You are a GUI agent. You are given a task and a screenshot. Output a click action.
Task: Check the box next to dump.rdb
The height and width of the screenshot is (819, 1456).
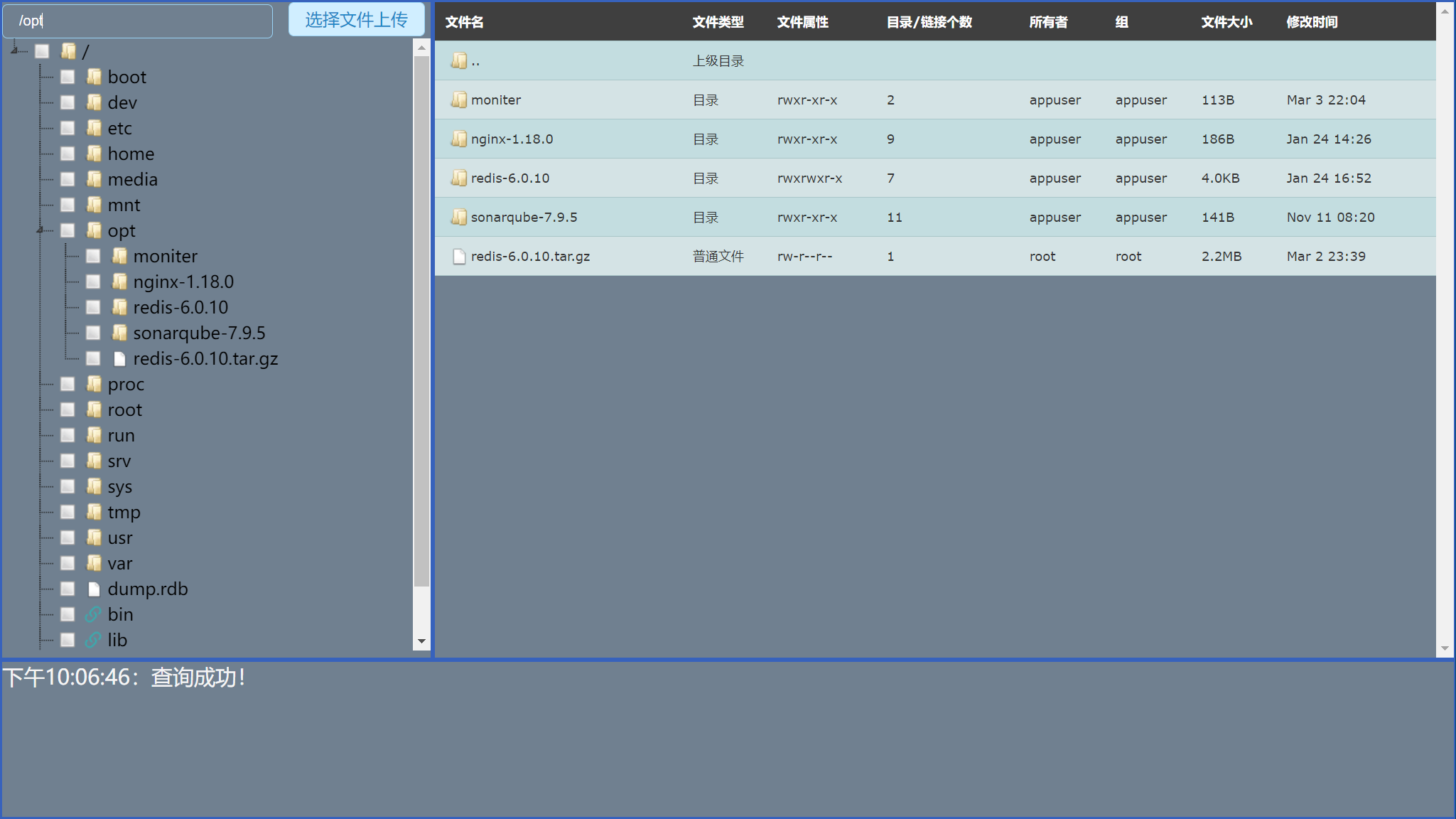click(x=68, y=589)
